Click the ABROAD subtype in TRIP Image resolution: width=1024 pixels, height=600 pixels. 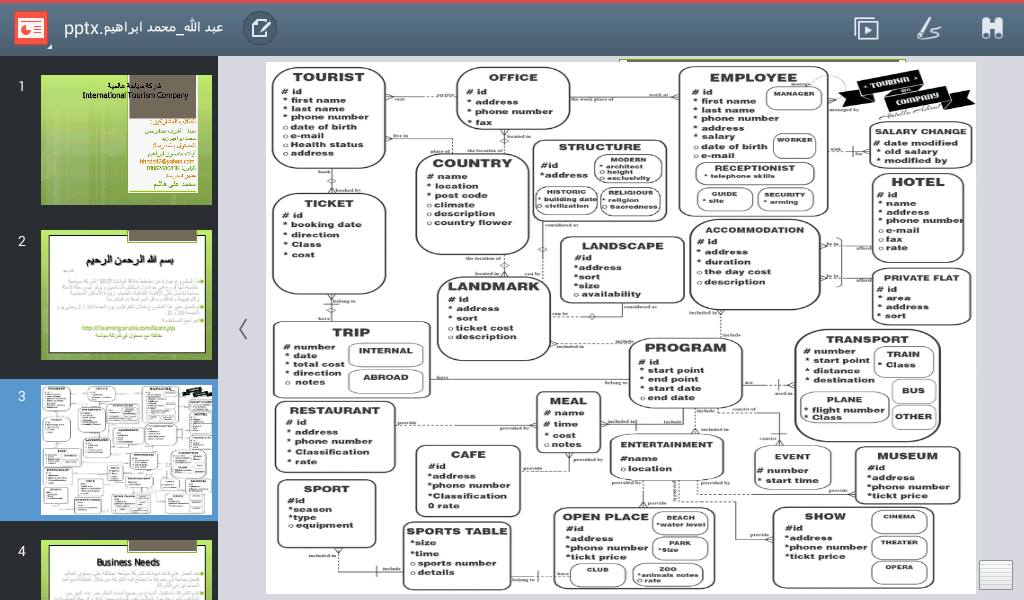pos(385,379)
